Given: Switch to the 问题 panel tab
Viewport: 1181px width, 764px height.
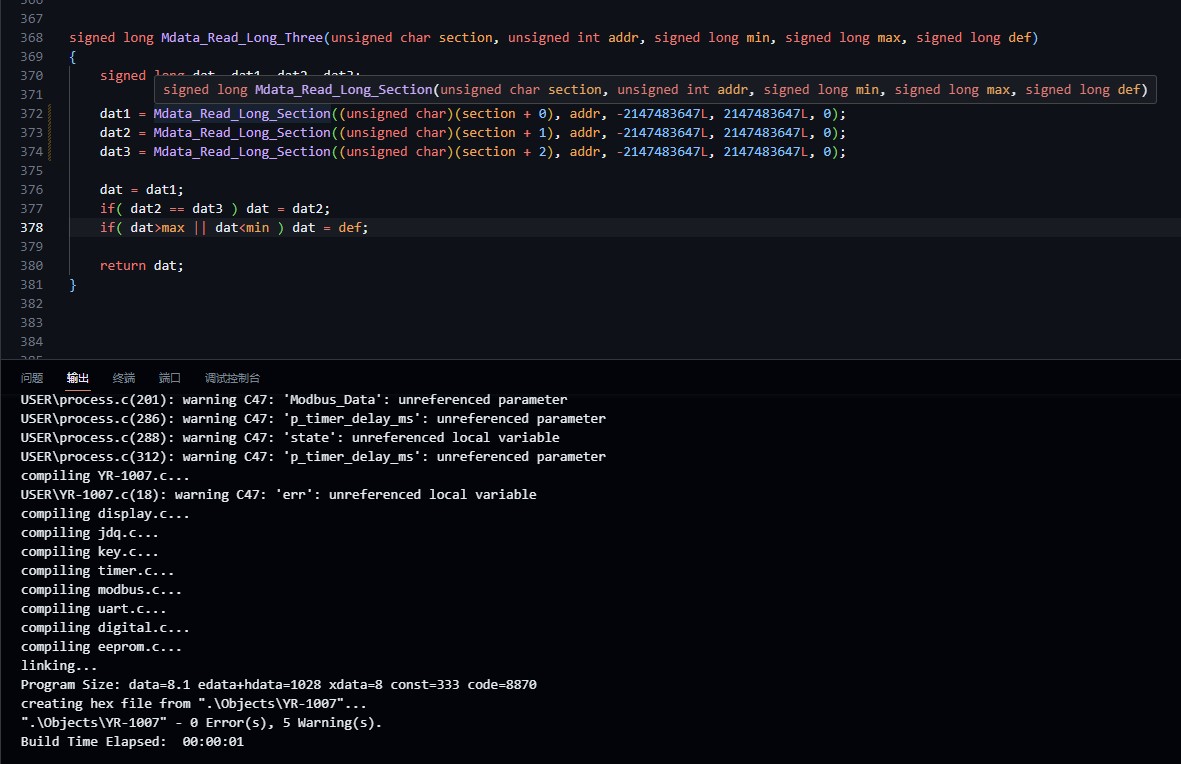Looking at the screenshot, I should tap(32, 378).
